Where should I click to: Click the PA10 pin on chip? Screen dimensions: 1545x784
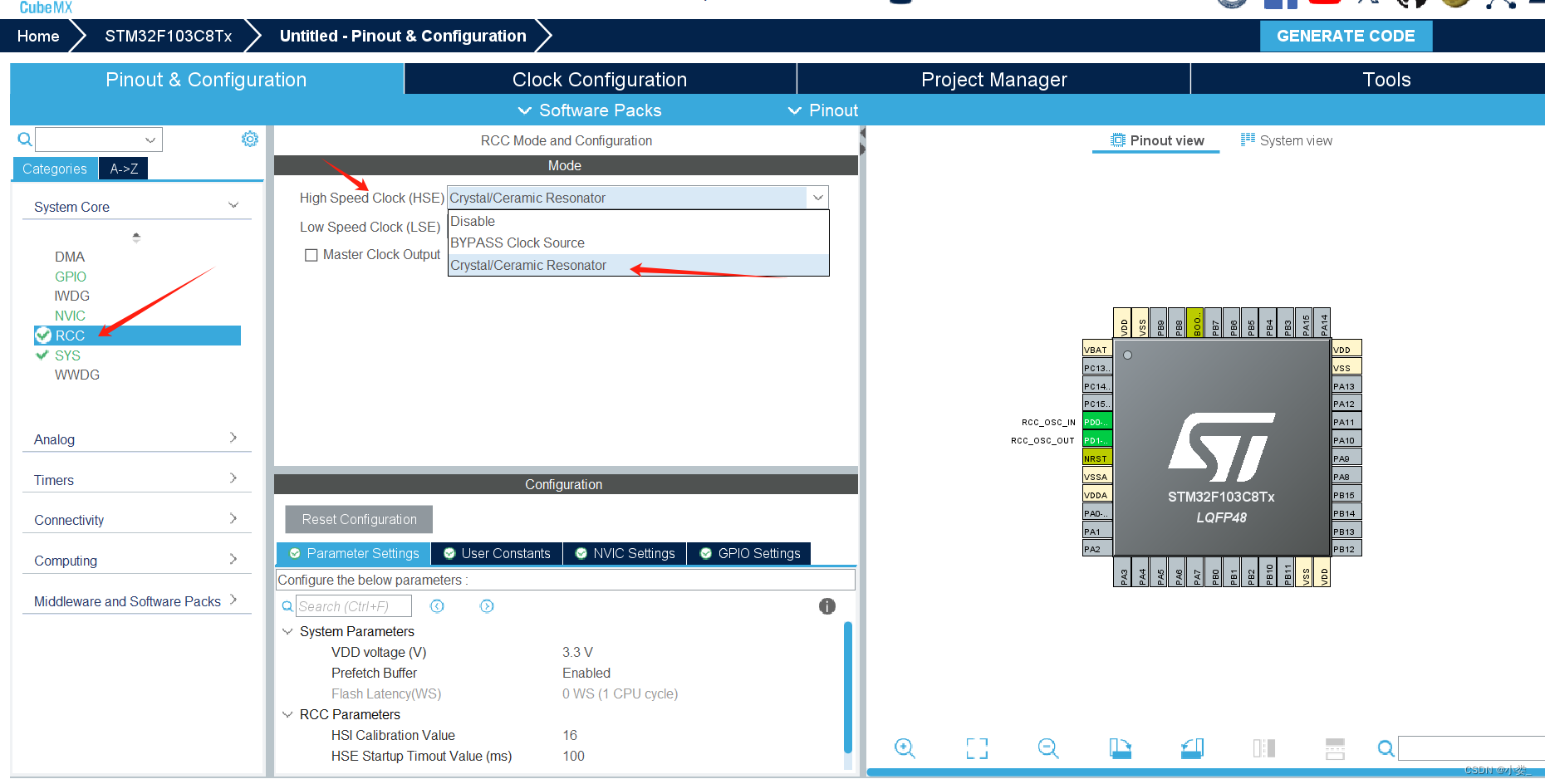point(1346,440)
